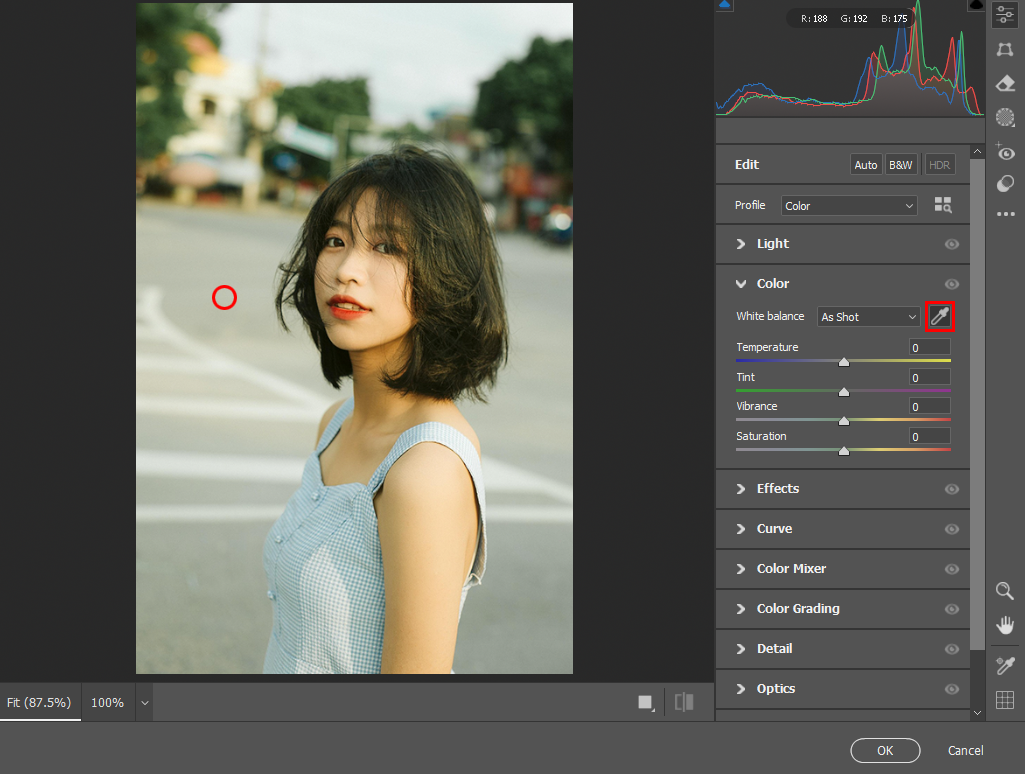Click the browse profiles icon
1025x774 pixels.
tap(942, 205)
